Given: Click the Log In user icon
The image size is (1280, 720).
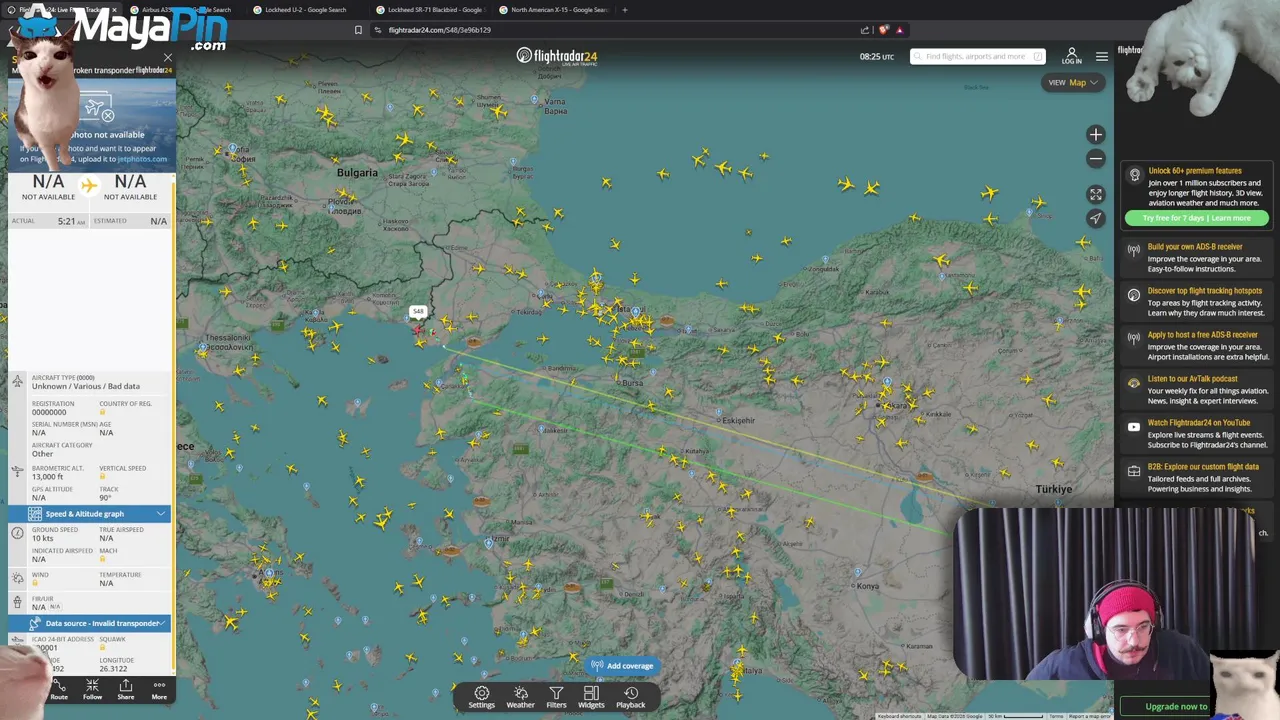Looking at the screenshot, I should click(x=1071, y=56).
